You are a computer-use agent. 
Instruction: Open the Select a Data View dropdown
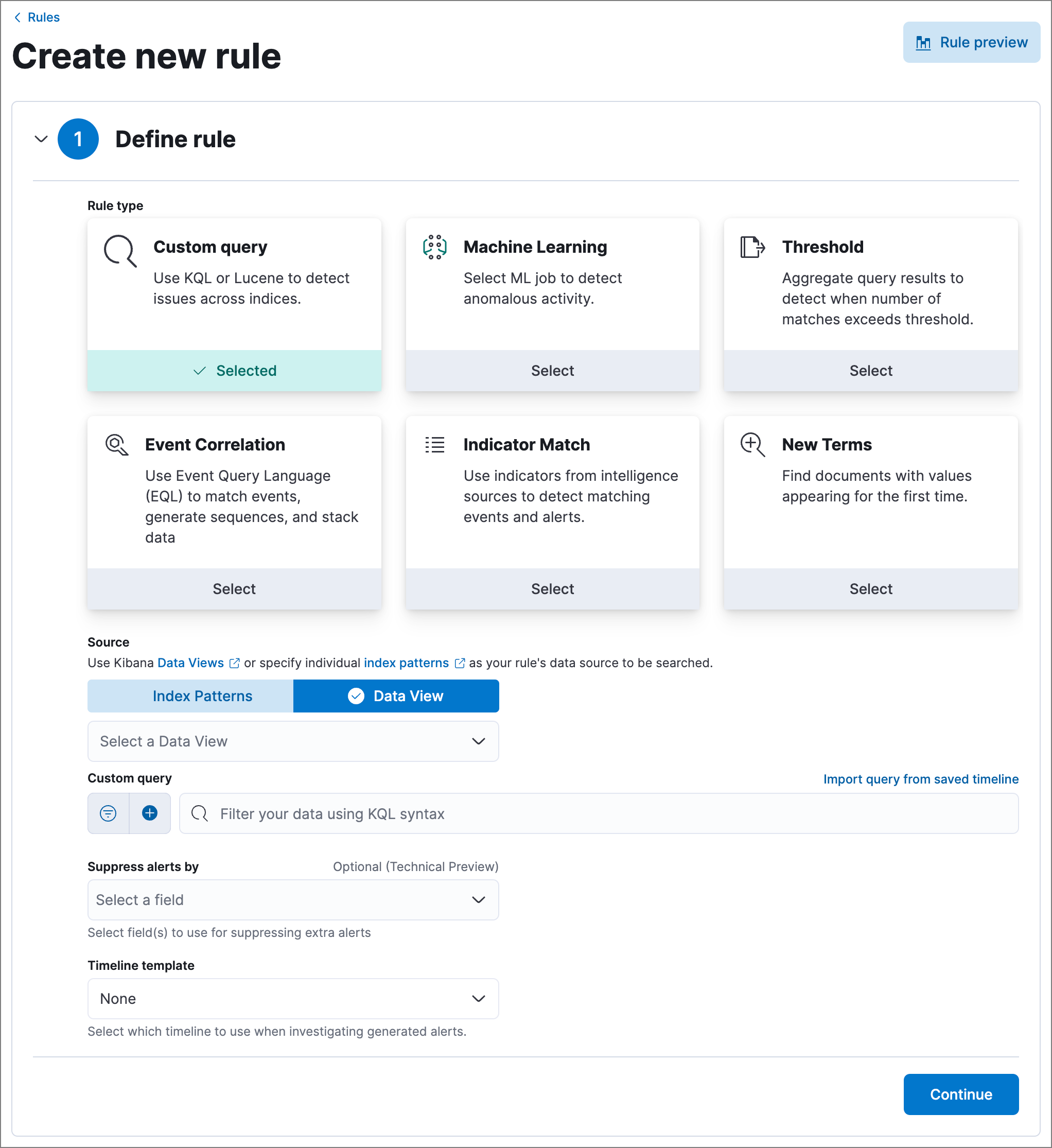tap(293, 741)
